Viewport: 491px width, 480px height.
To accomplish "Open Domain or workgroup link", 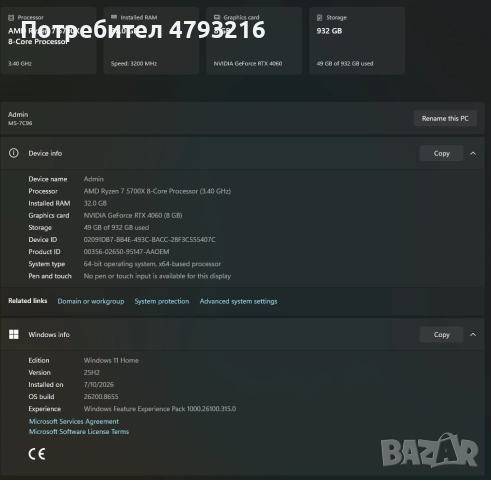I will point(91,301).
